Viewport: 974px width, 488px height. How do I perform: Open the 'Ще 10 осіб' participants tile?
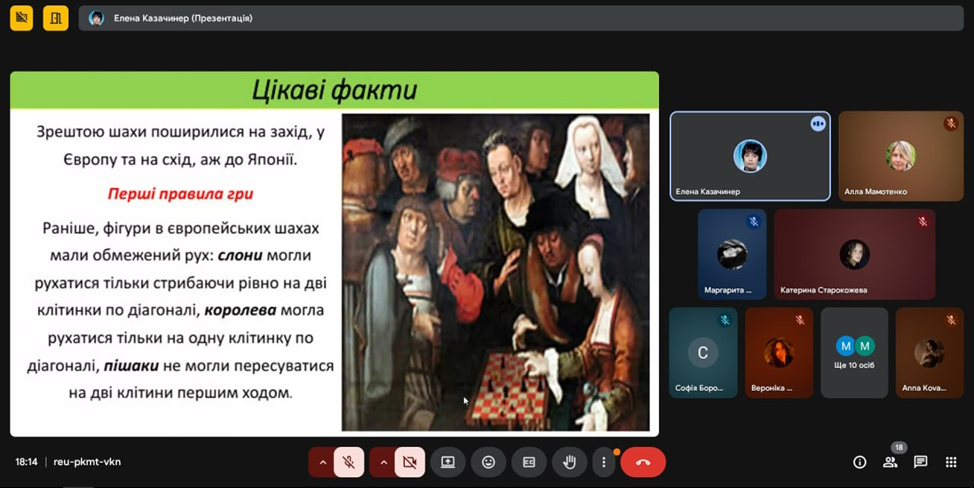point(854,353)
